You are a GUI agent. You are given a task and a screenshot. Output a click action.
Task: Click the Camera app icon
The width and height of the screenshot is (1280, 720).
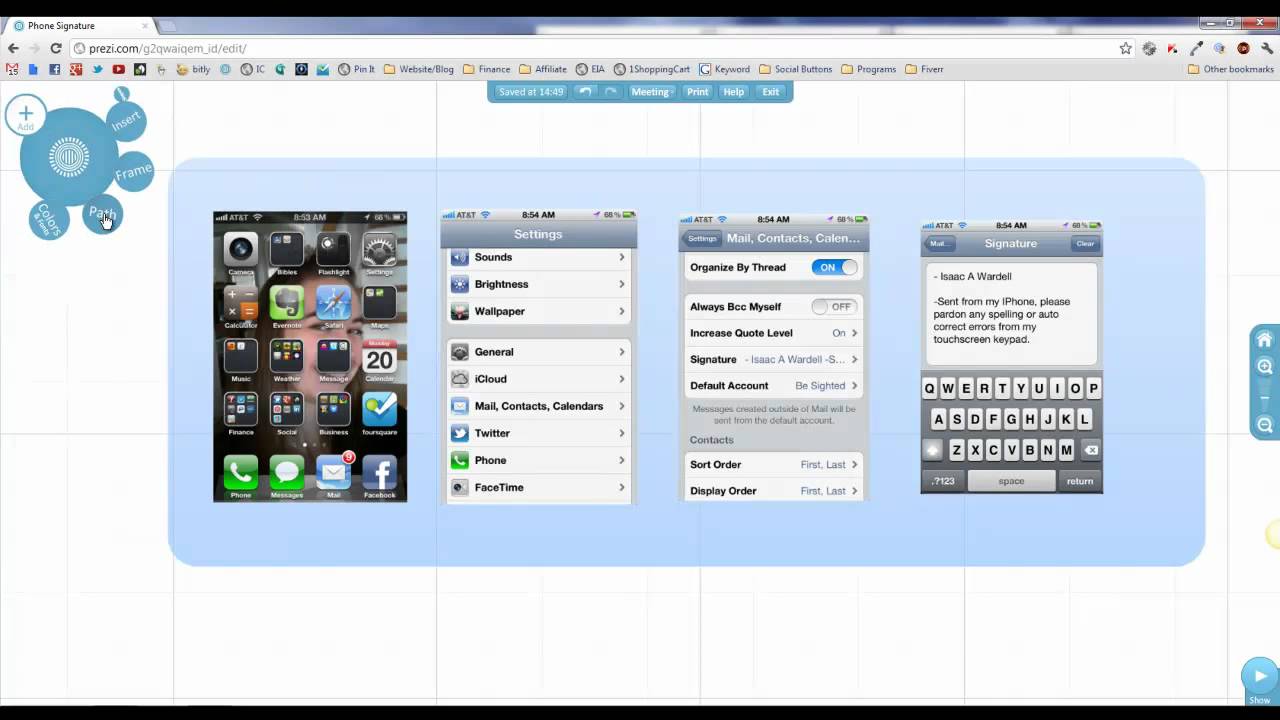240,250
